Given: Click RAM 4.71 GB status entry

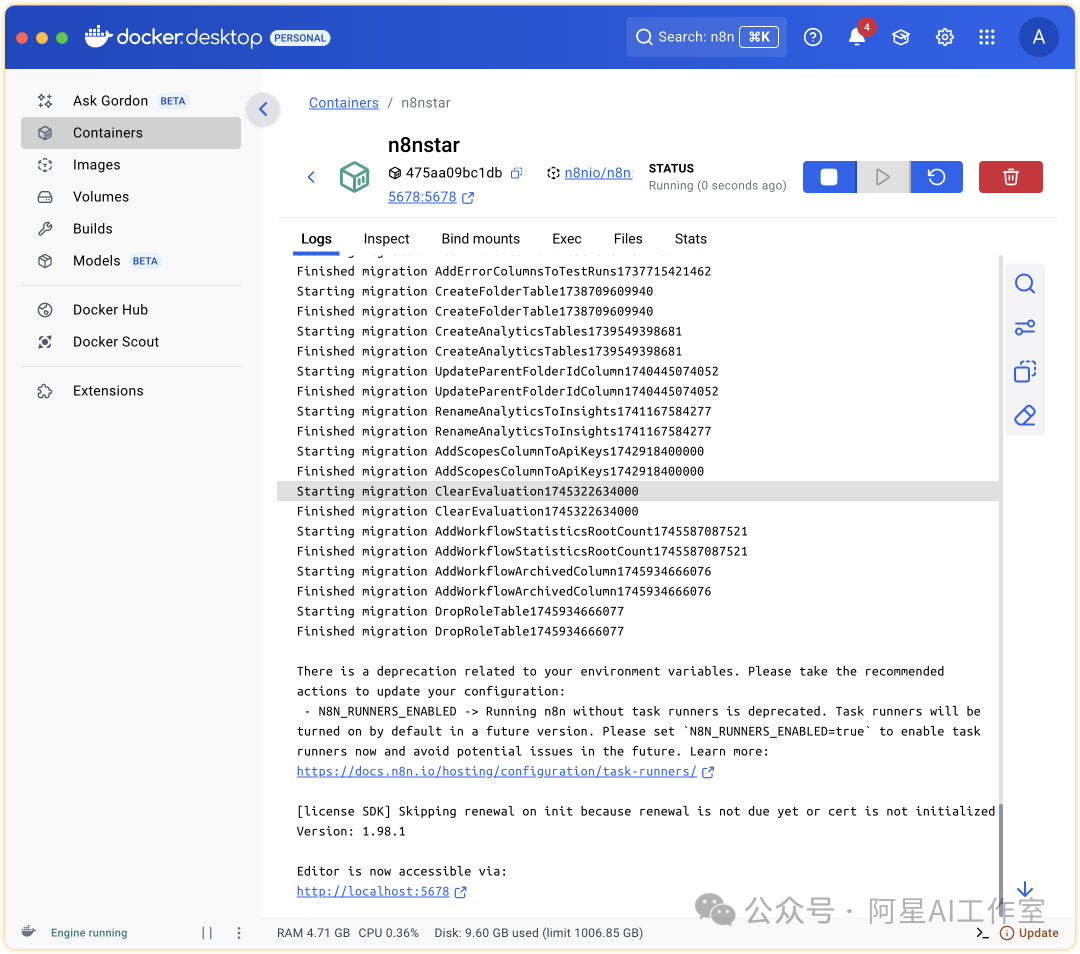Looking at the screenshot, I should 313,933.
